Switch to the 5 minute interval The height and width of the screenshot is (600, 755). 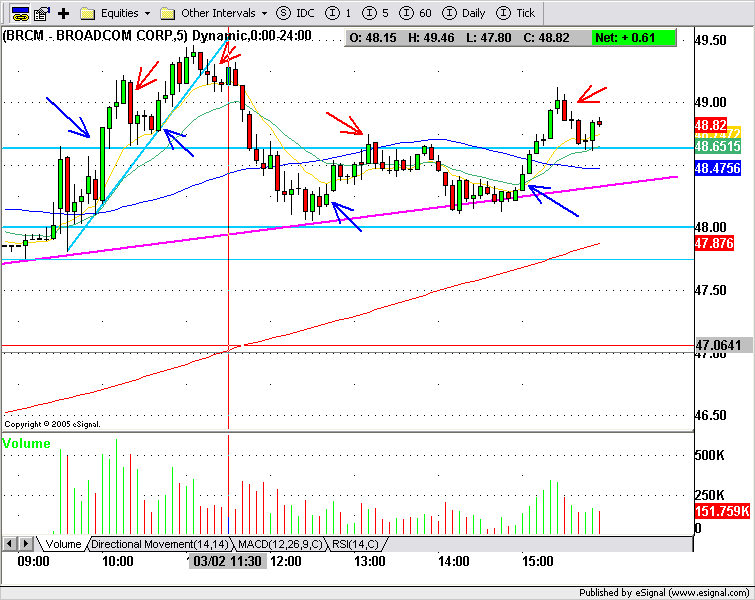pos(375,13)
